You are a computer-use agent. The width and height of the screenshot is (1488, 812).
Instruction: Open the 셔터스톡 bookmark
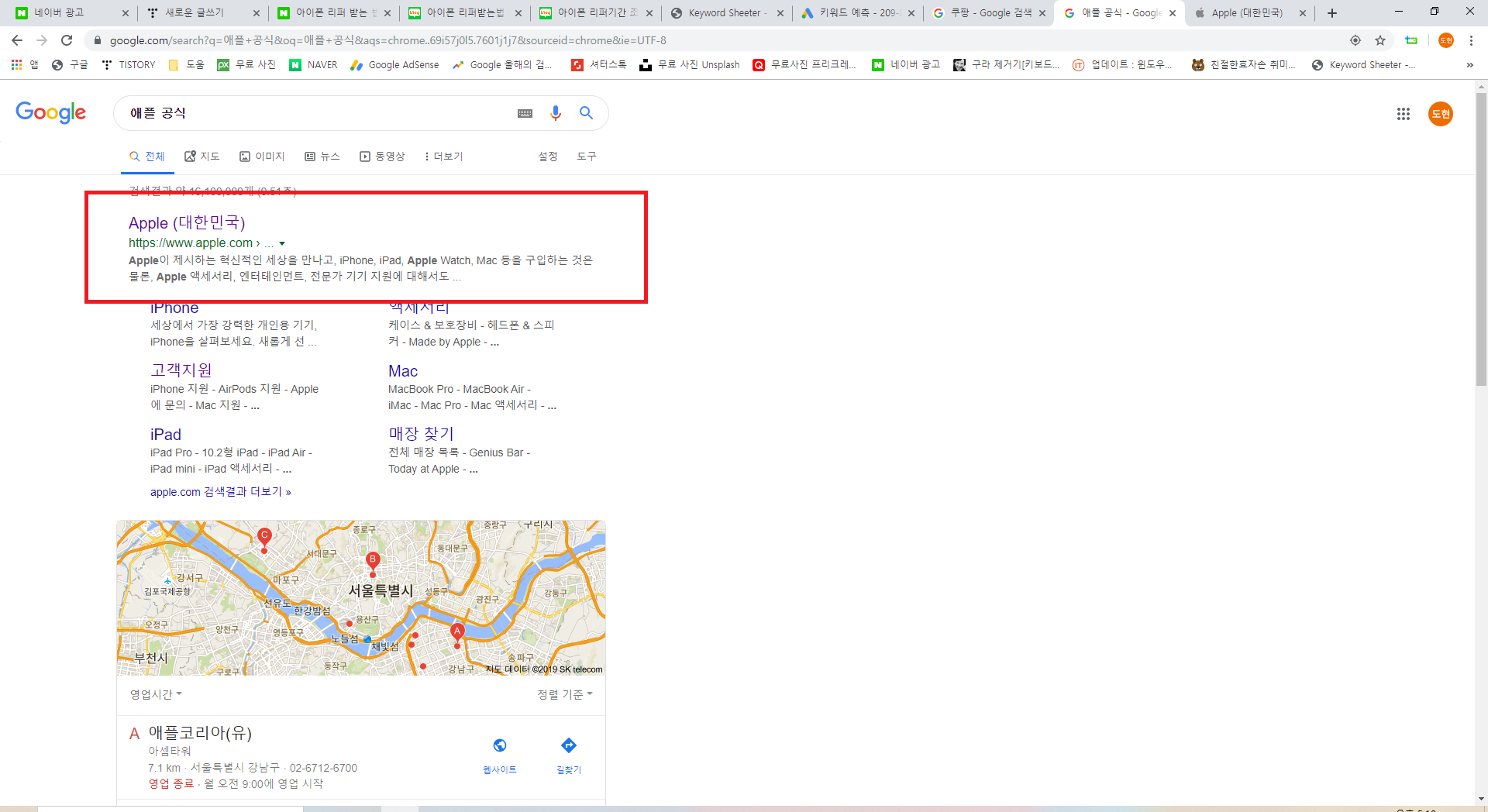coord(599,65)
